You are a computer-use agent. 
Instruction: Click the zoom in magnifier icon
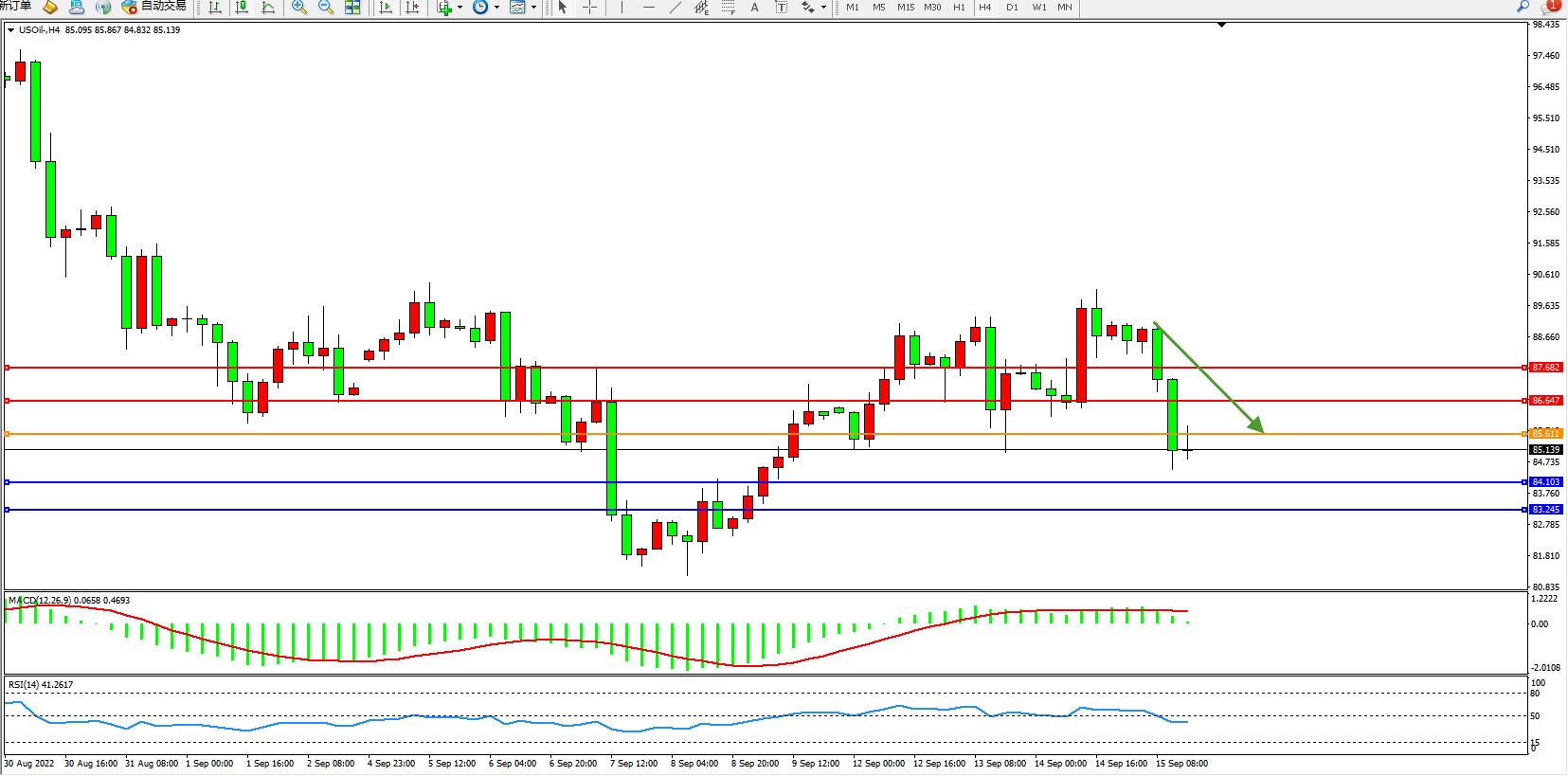click(299, 8)
